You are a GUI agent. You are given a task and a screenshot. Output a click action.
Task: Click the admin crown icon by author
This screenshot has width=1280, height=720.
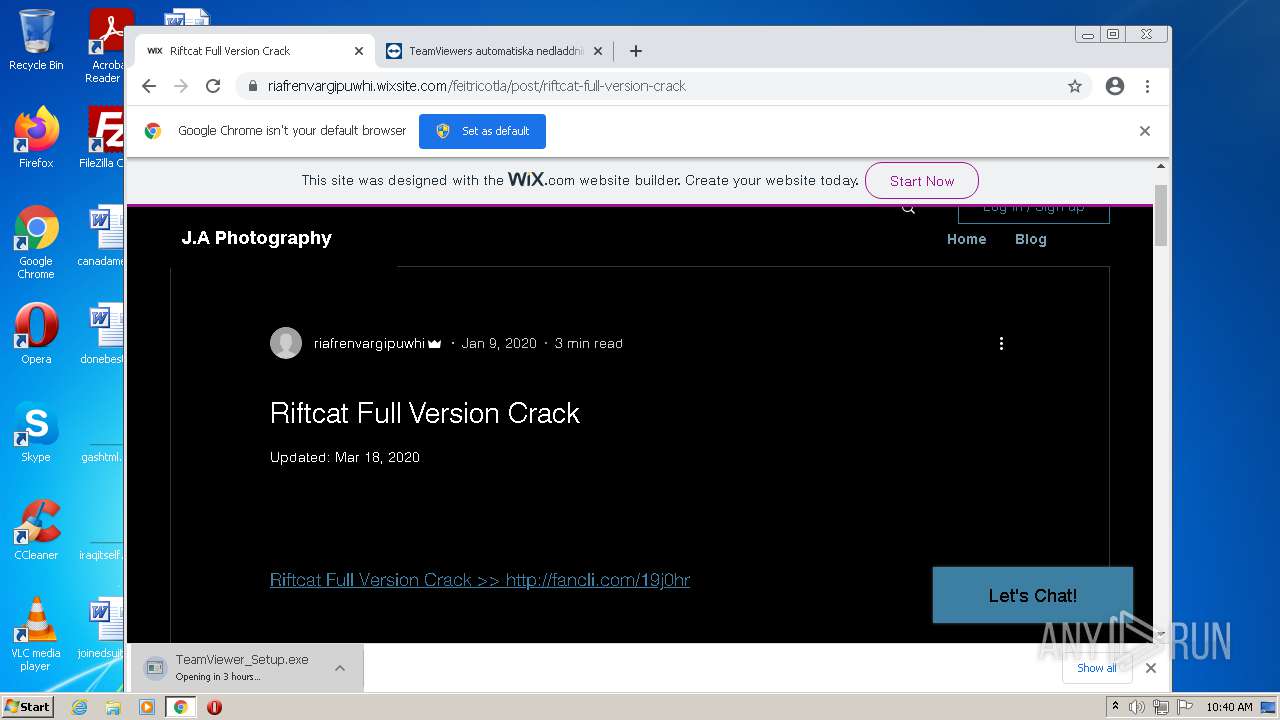[435, 344]
